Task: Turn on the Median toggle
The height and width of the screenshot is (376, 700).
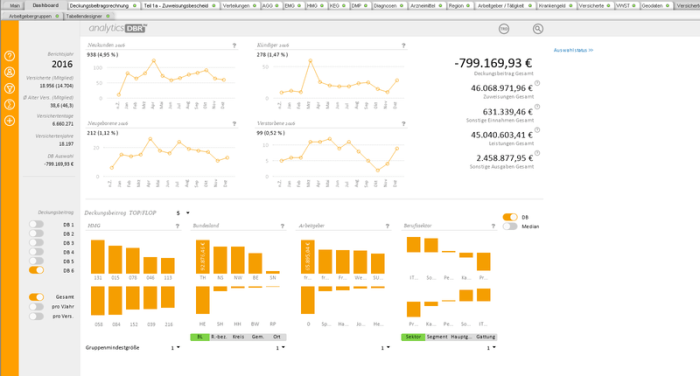Action: [510, 226]
